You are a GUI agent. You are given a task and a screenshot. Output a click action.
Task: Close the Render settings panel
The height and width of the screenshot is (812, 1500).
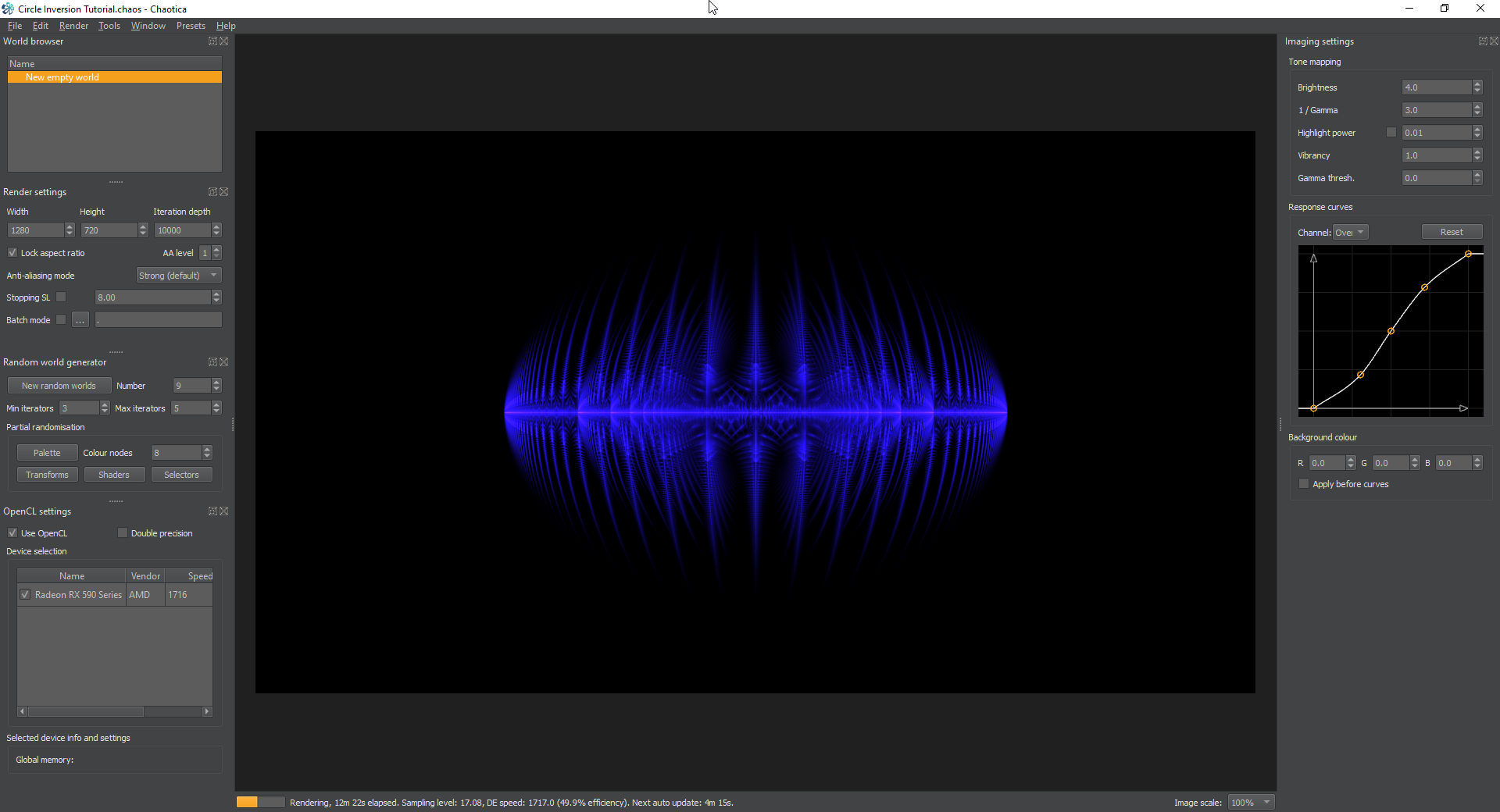pos(224,192)
